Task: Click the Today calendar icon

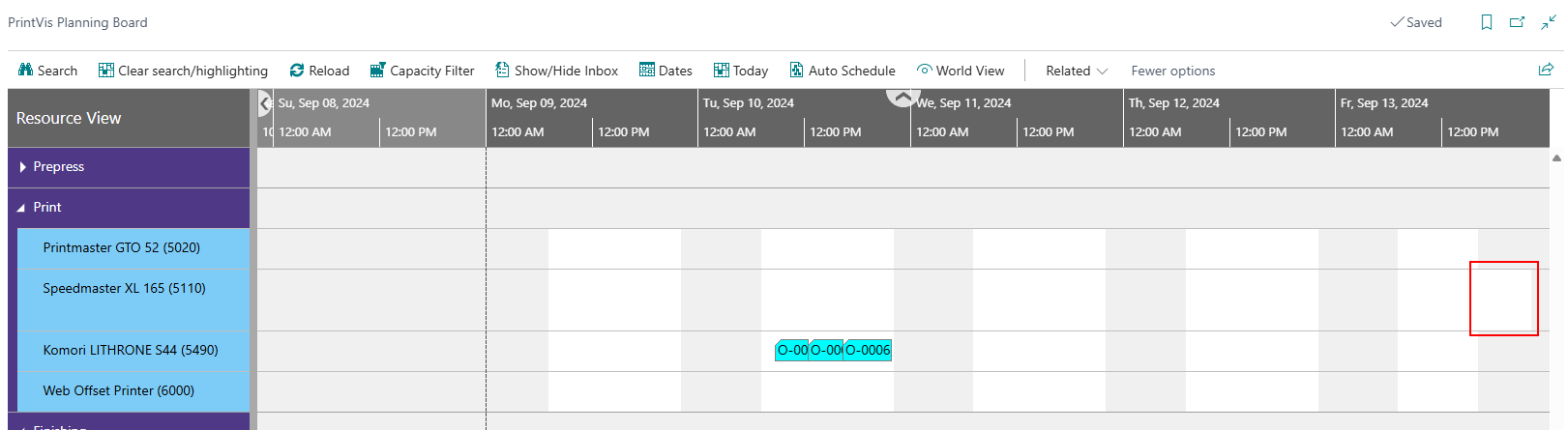Action: click(x=722, y=70)
